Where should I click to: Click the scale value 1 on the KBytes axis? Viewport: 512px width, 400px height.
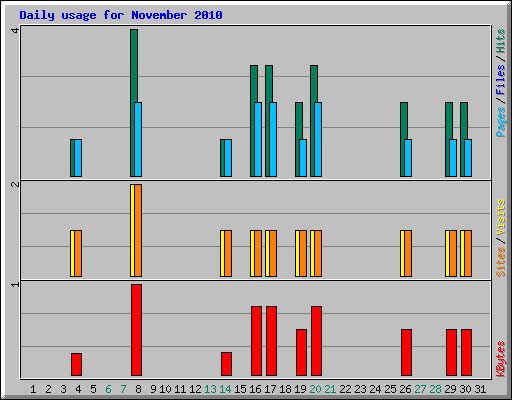point(15,284)
